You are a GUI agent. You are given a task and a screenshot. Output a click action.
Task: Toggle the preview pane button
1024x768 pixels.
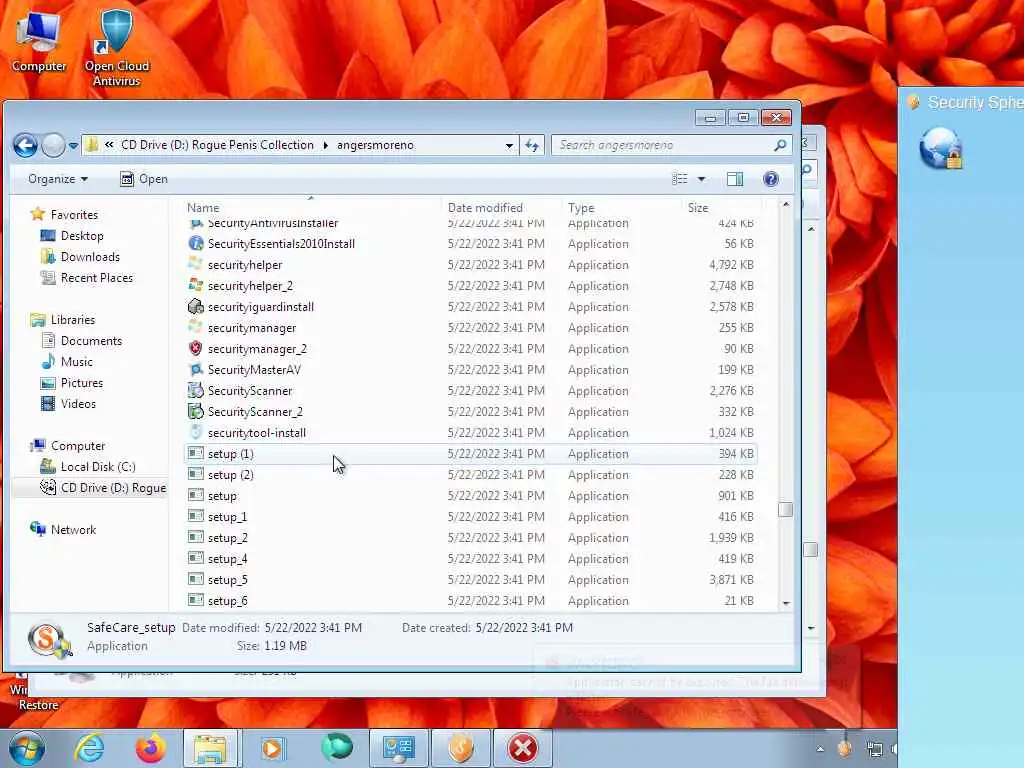735,179
